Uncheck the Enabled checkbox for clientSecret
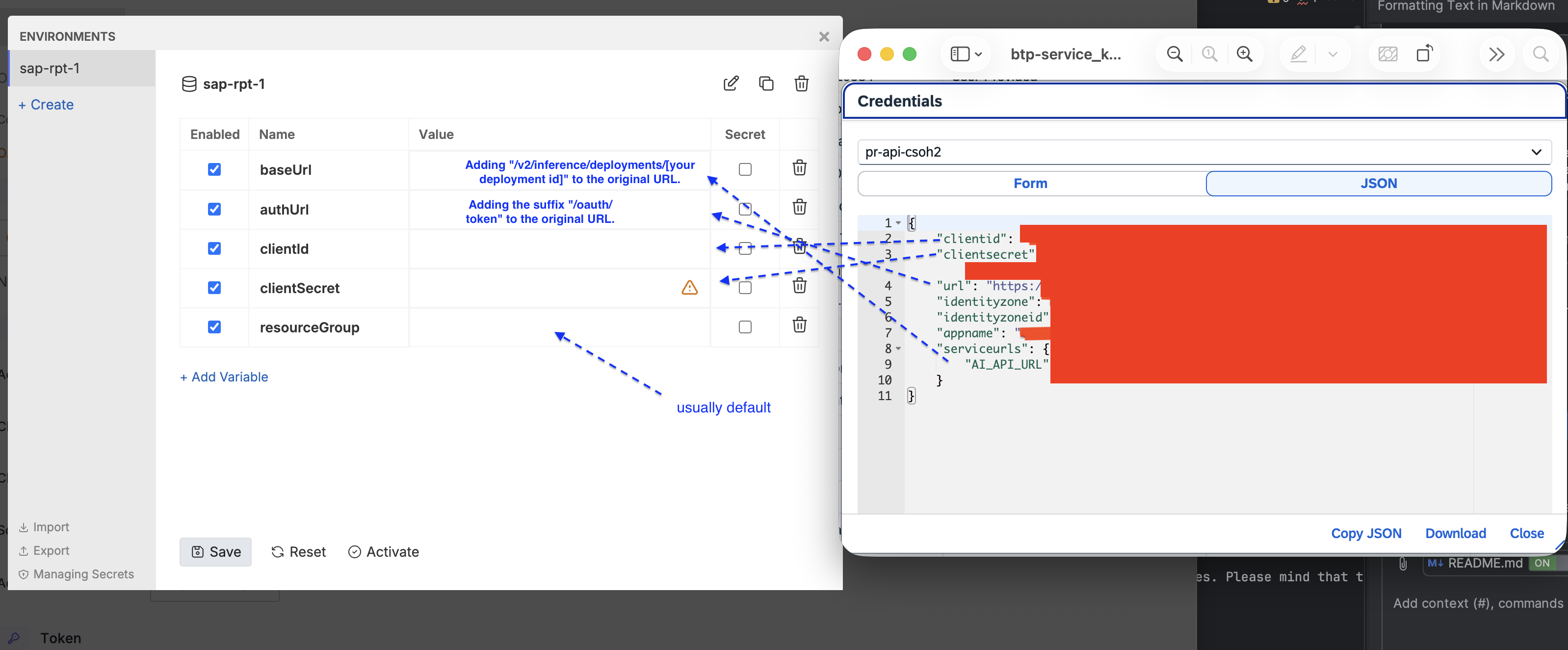Screen dimensions: 1568x650 click(214, 288)
